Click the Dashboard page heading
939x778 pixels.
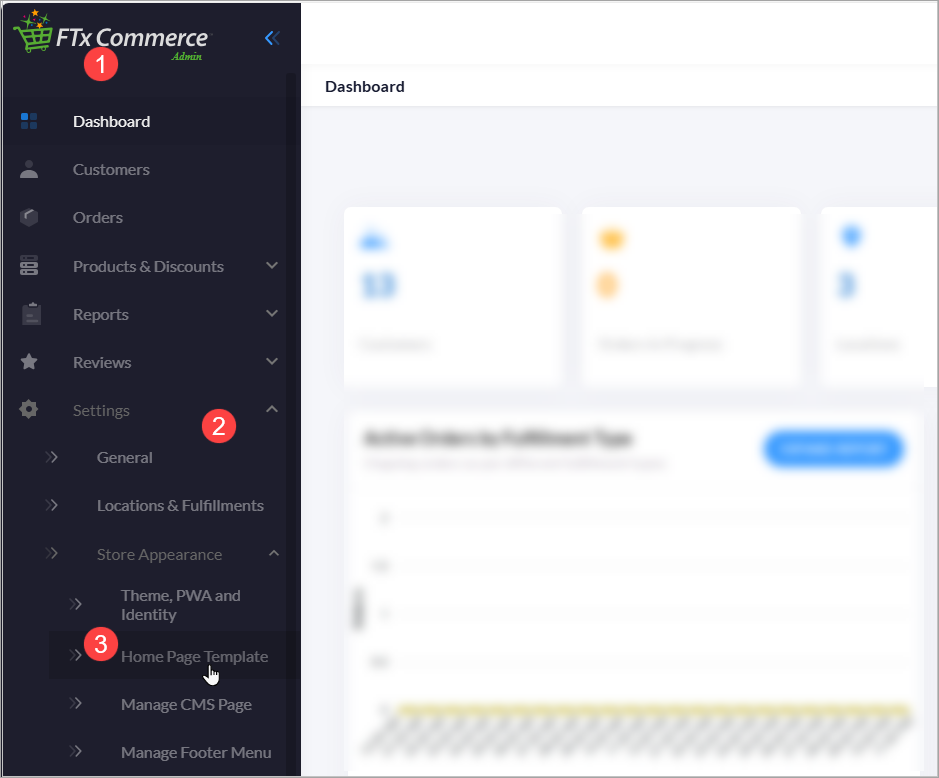[x=365, y=87]
